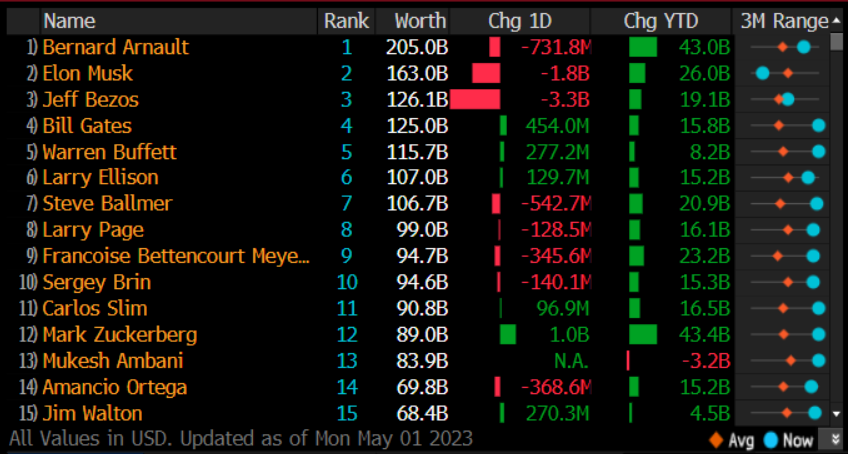Click the orange Avg legend diamond
This screenshot has width=848, height=454.
[x=714, y=439]
